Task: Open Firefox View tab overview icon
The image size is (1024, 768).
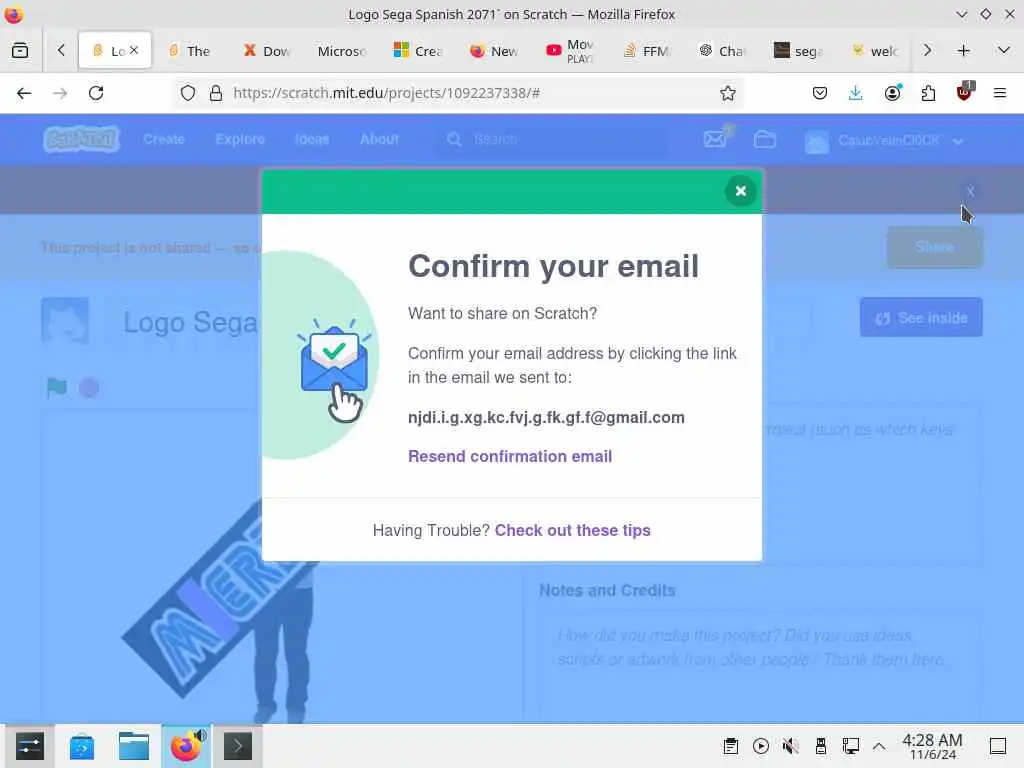Action: tap(20, 50)
